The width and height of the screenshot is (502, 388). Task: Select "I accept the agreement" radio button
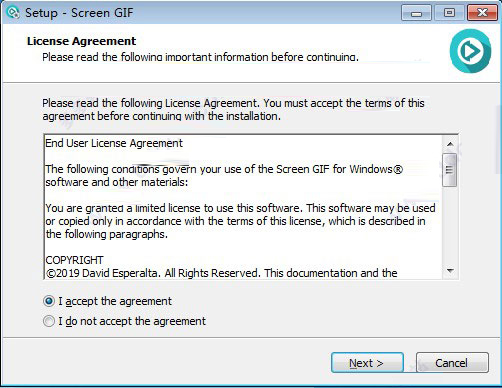pos(49,301)
